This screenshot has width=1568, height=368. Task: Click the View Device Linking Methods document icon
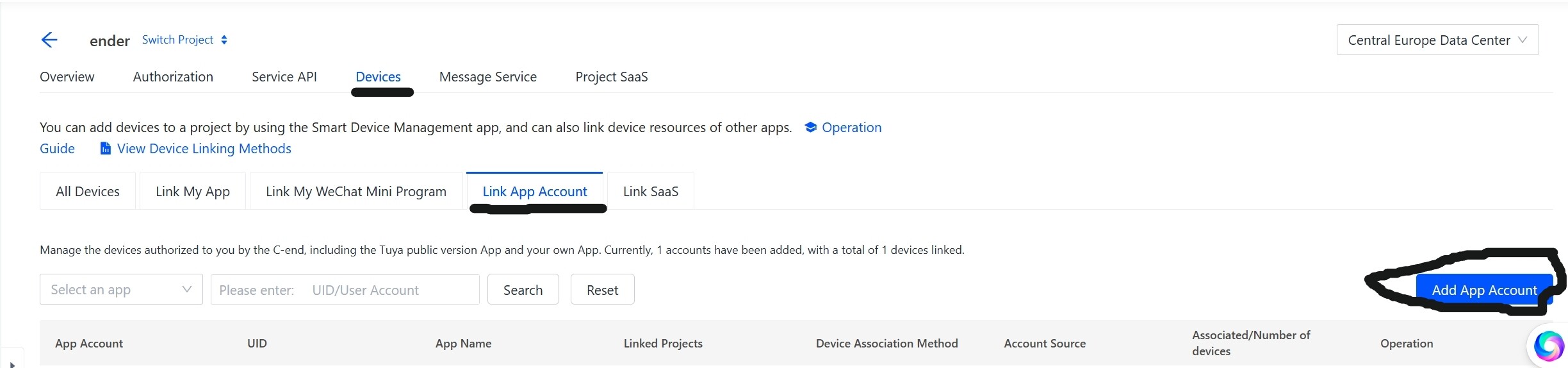(105, 149)
